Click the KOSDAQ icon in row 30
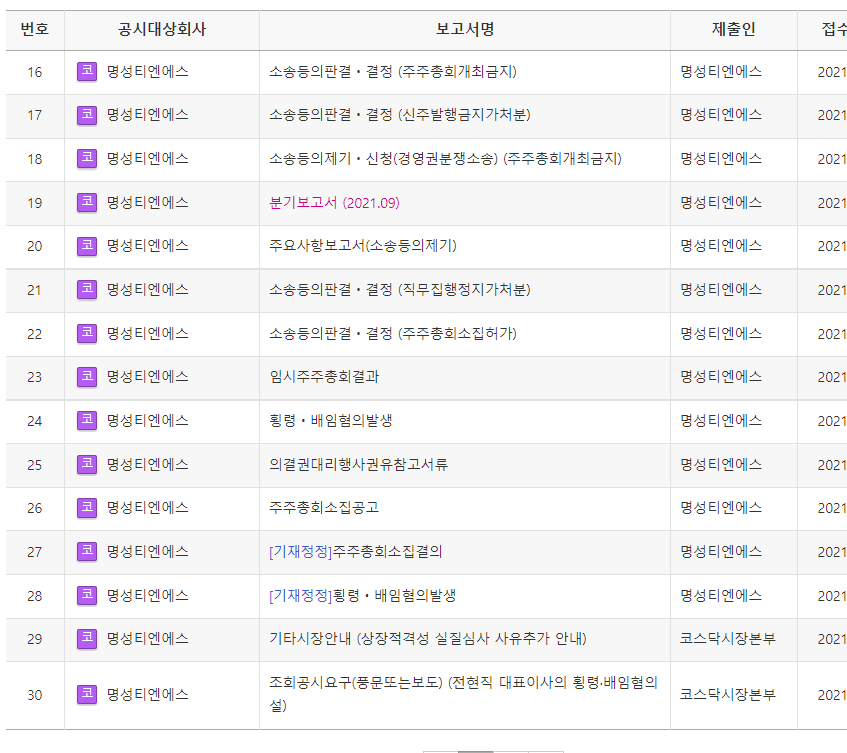847x753 pixels. pyautogui.click(x=86, y=694)
